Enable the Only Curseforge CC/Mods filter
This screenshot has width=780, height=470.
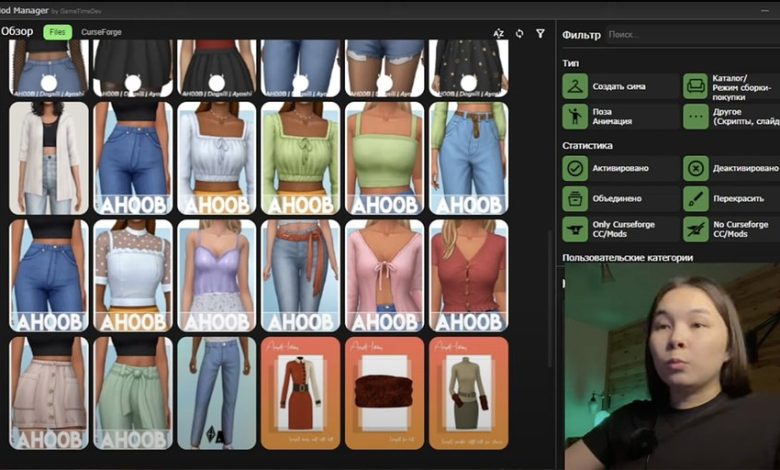(x=575, y=229)
